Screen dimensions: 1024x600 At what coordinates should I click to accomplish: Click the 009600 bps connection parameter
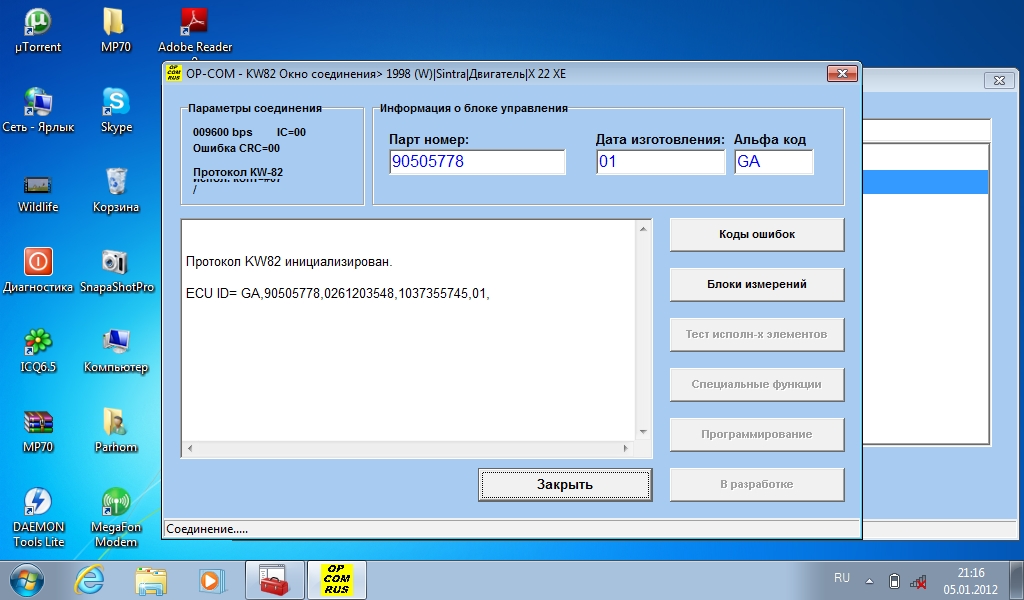pyautogui.click(x=223, y=133)
